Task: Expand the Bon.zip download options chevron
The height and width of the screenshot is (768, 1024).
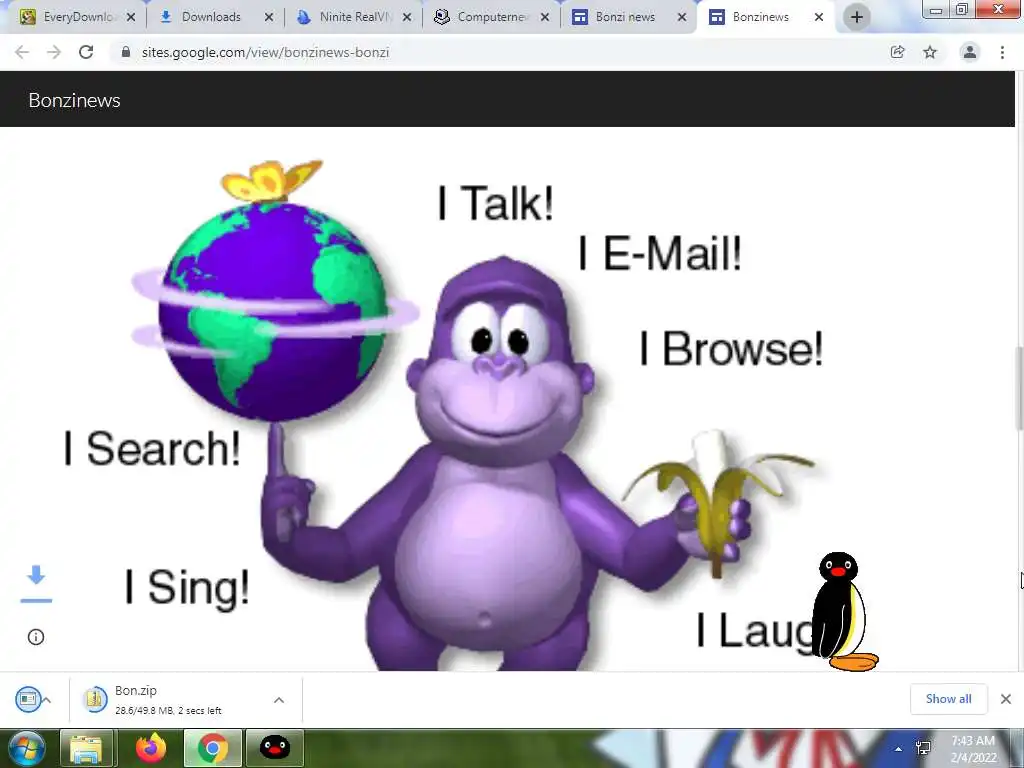Action: pyautogui.click(x=279, y=700)
